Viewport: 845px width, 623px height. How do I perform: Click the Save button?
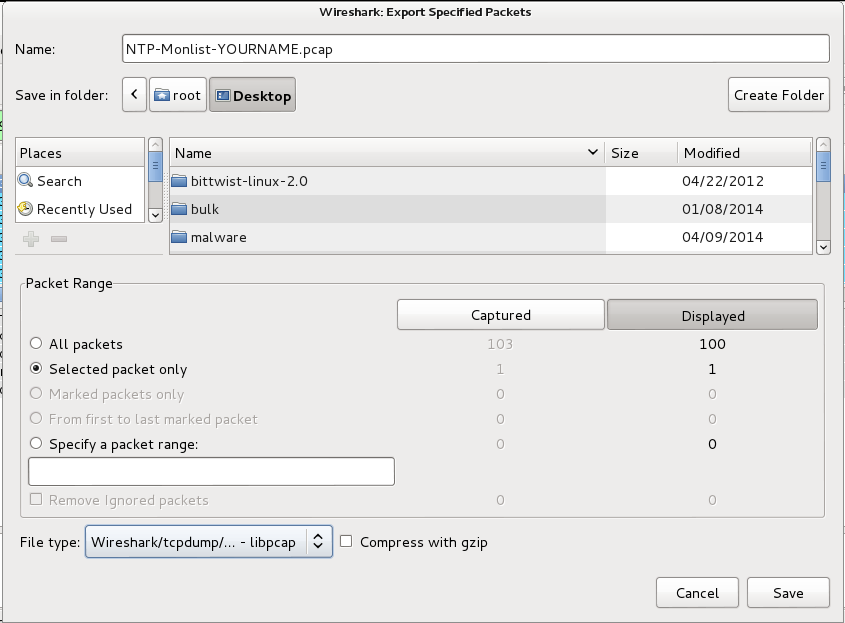coord(788,593)
